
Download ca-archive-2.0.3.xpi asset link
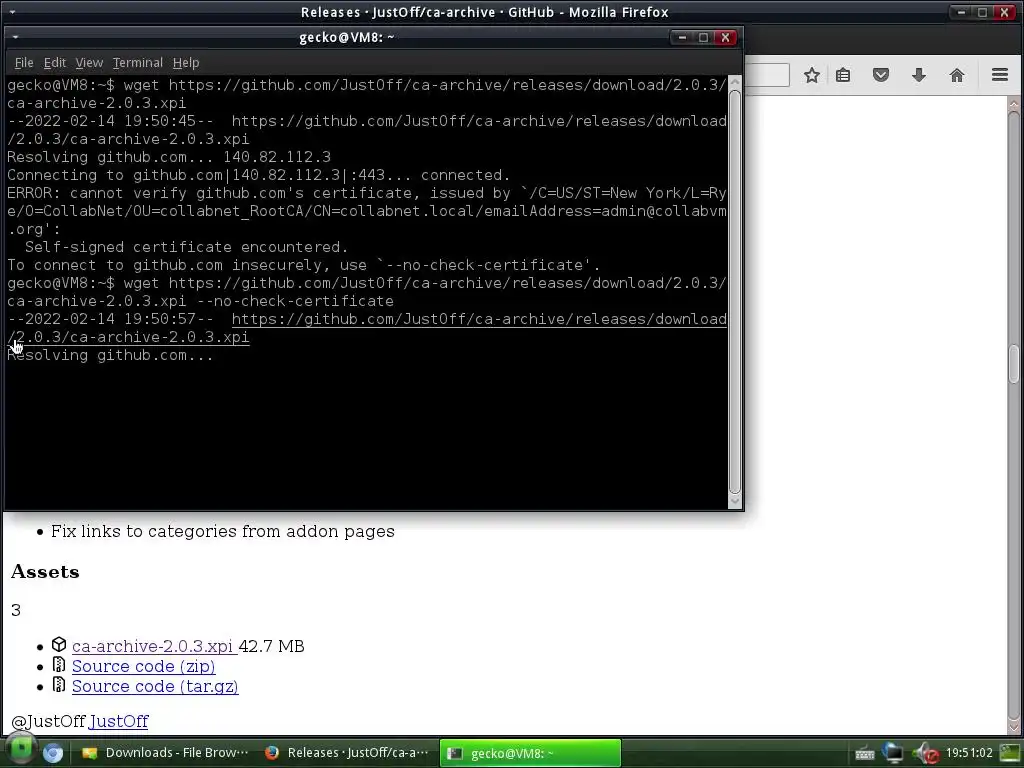point(153,646)
